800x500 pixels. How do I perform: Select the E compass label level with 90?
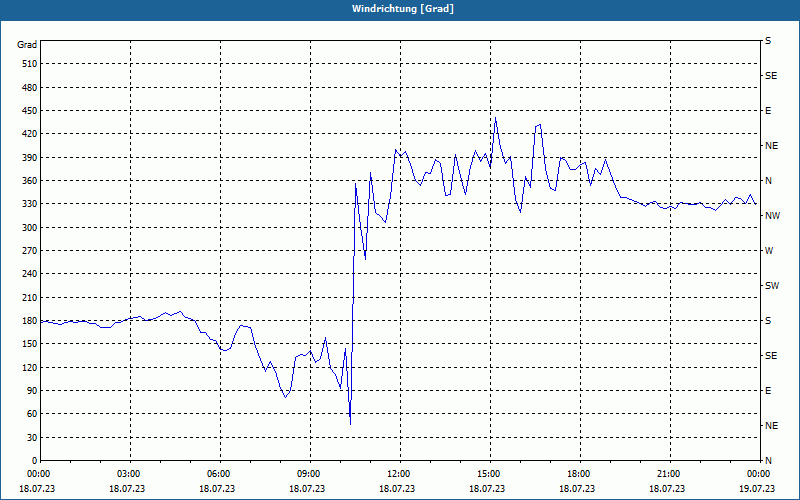coord(768,391)
